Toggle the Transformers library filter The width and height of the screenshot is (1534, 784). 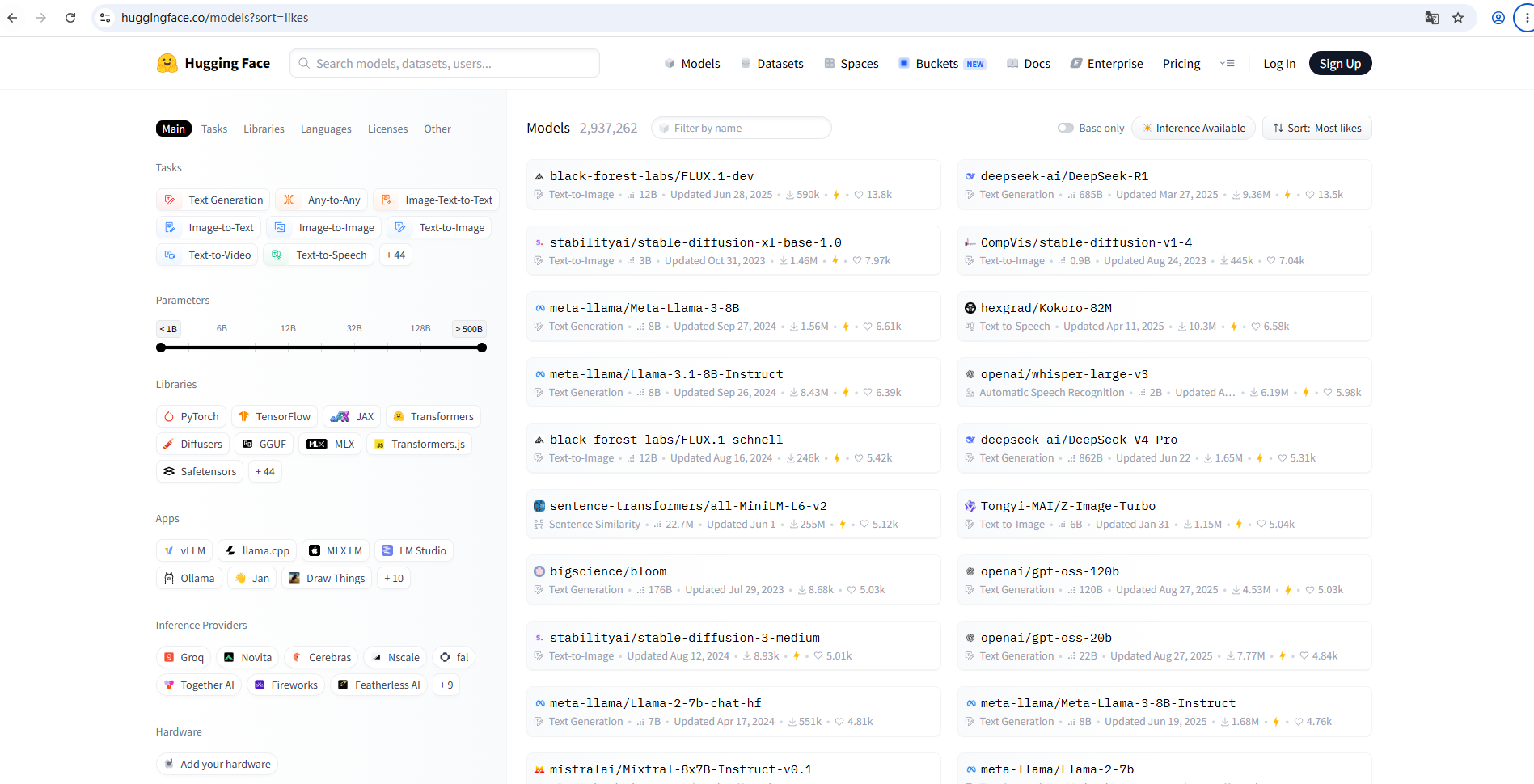433,416
